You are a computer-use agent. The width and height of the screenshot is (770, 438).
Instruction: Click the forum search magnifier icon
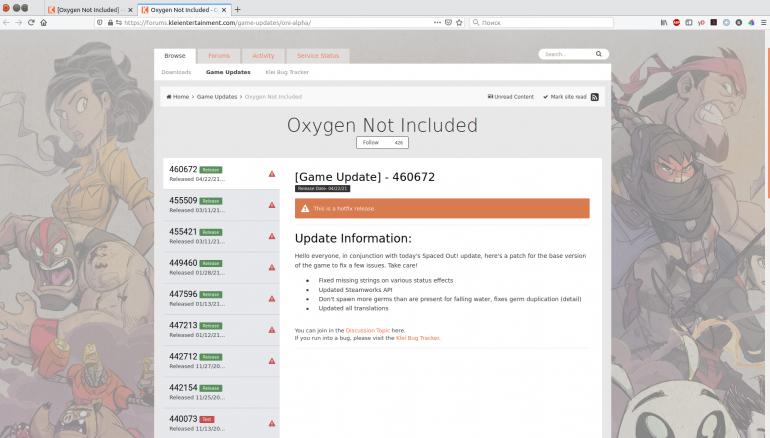point(599,54)
